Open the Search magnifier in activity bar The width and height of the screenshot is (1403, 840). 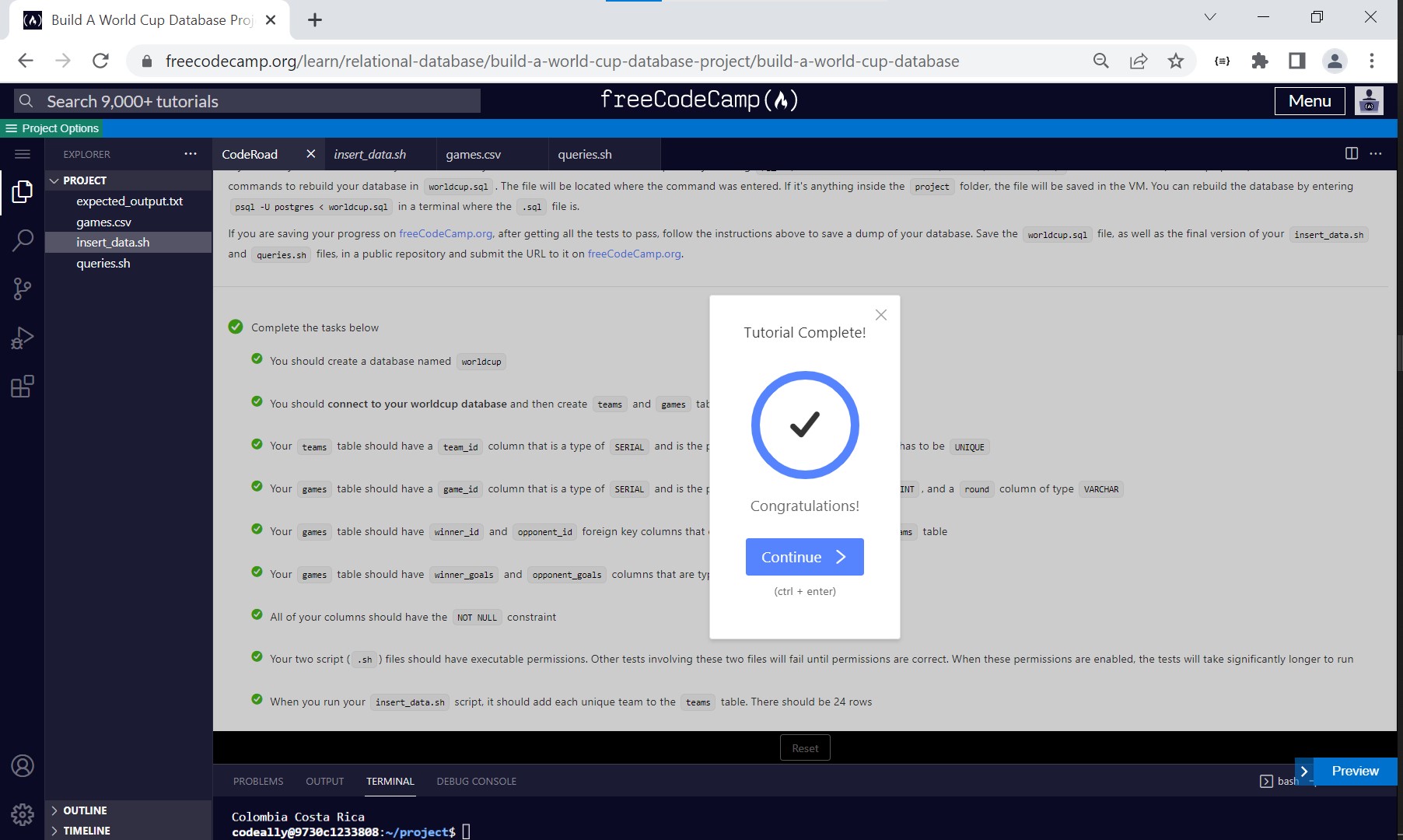point(23,240)
